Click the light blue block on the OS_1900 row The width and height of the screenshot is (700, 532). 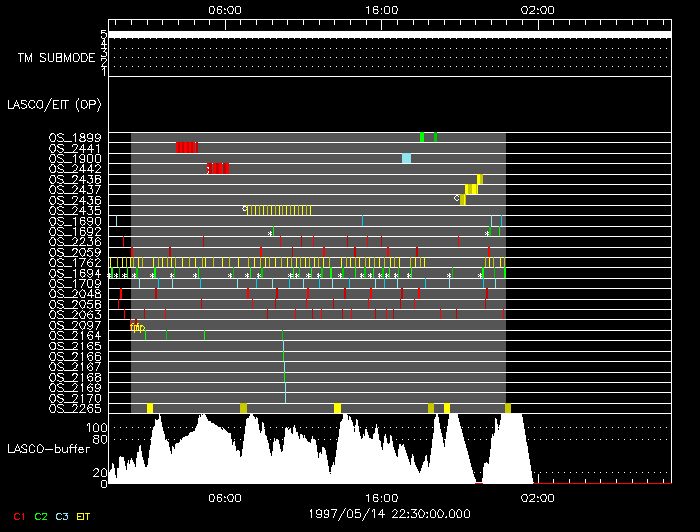coord(406,158)
